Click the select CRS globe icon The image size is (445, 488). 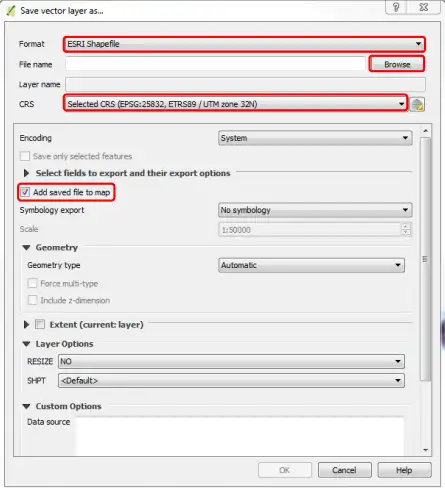[x=417, y=104]
